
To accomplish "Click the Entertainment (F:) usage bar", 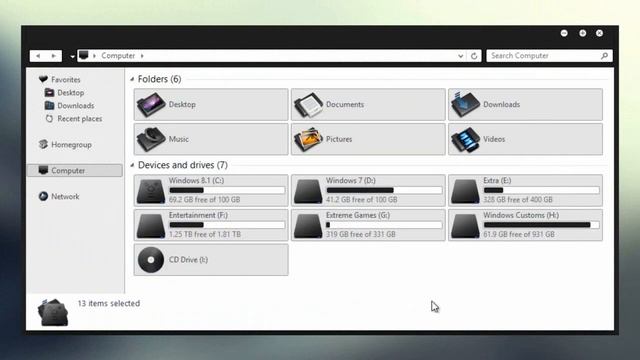I will tap(227, 225).
